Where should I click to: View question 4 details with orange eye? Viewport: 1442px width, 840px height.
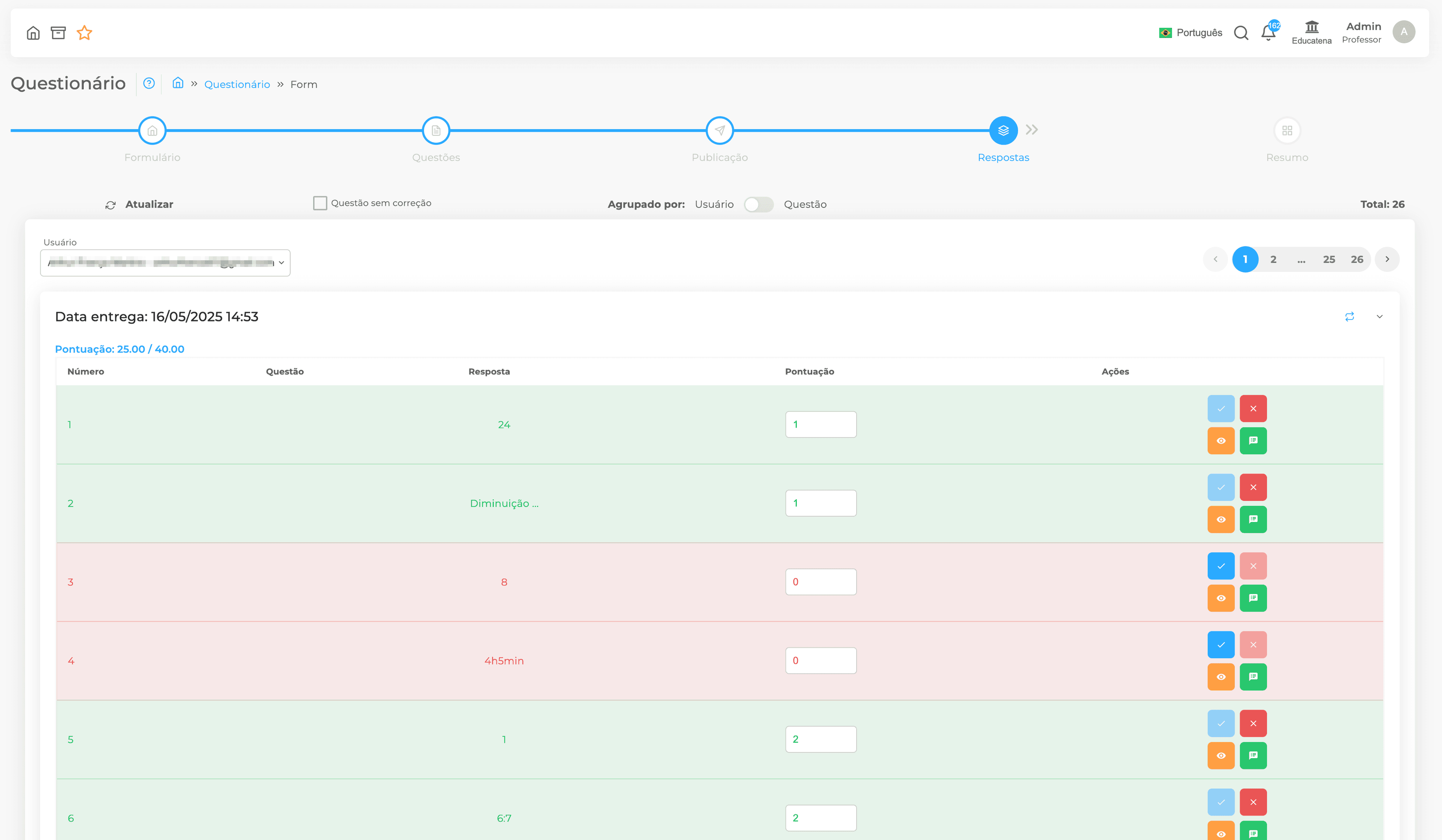tap(1220, 677)
